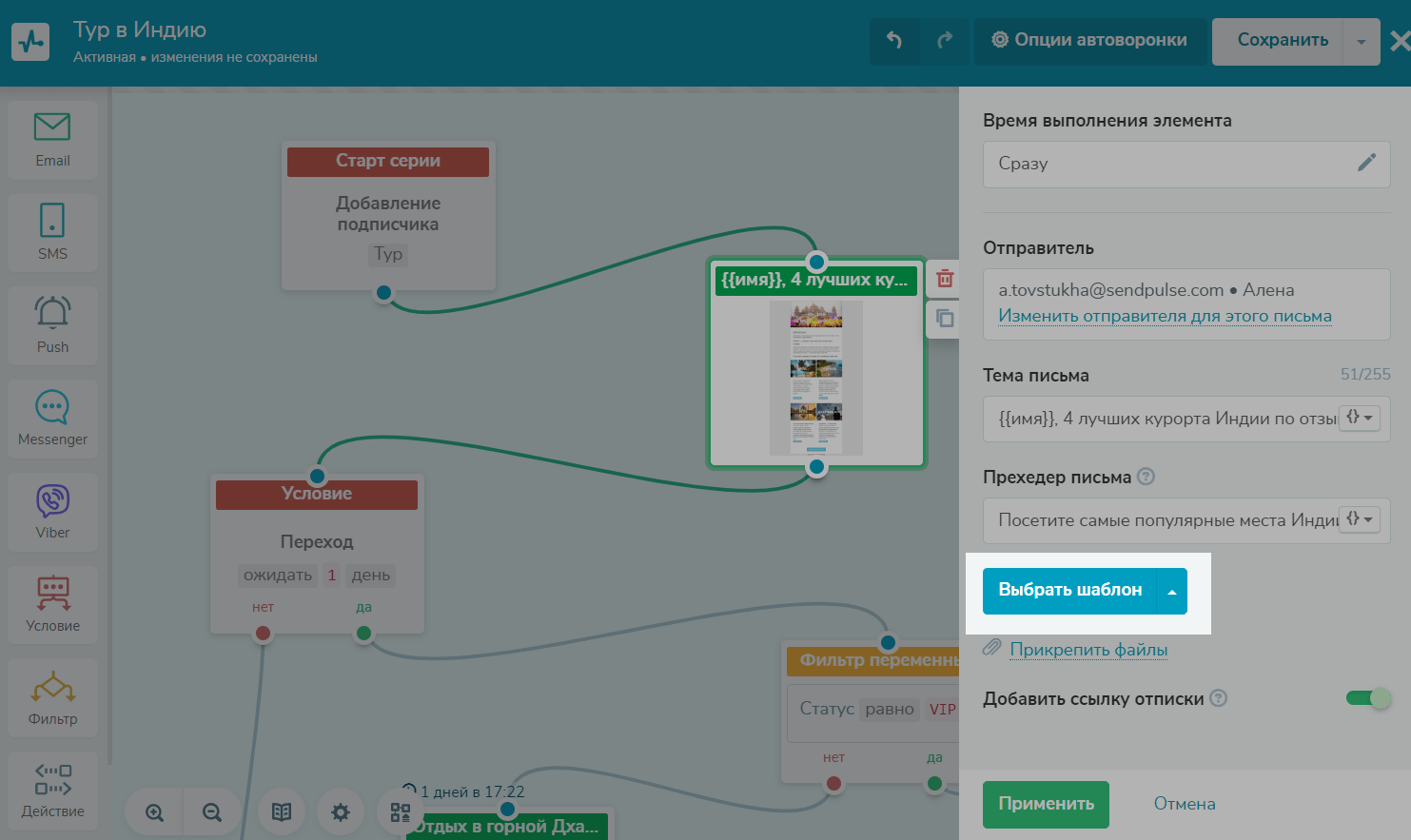Click Изменить отправителя для этого письма link
Image resolution: width=1411 pixels, height=840 pixels.
[x=1165, y=316]
